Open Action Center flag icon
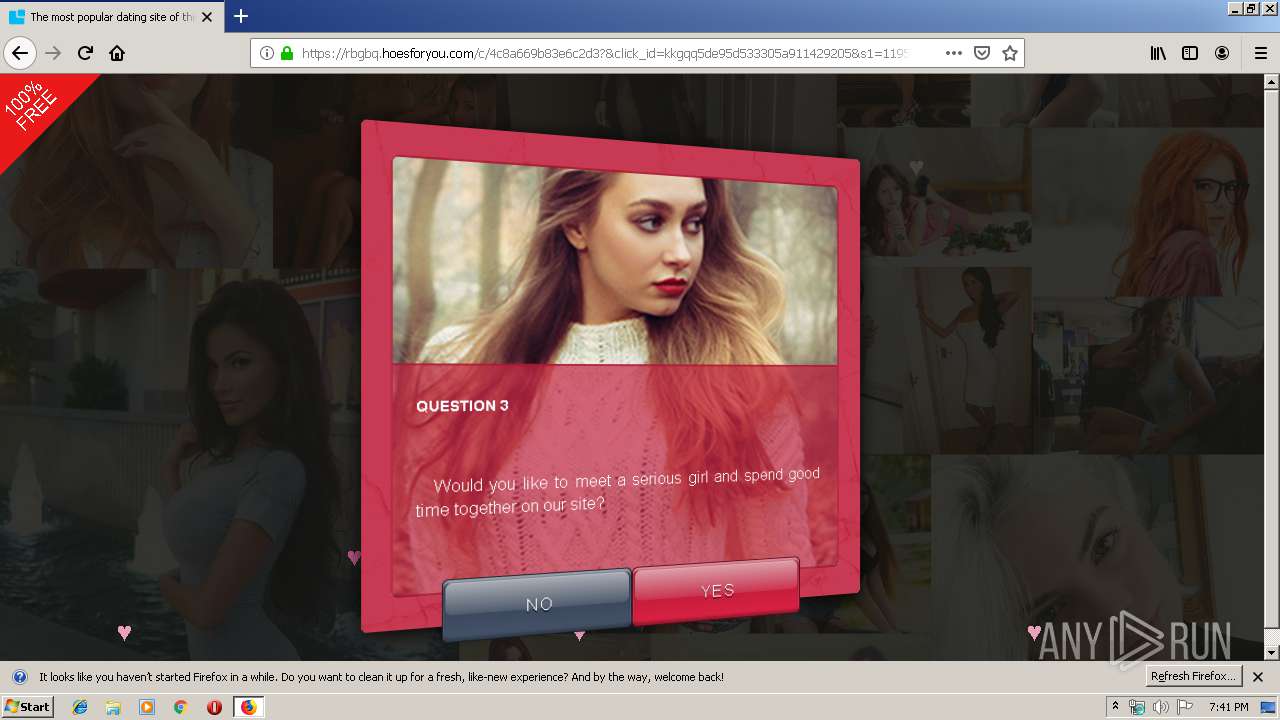The image size is (1280, 720). pos(1185,707)
